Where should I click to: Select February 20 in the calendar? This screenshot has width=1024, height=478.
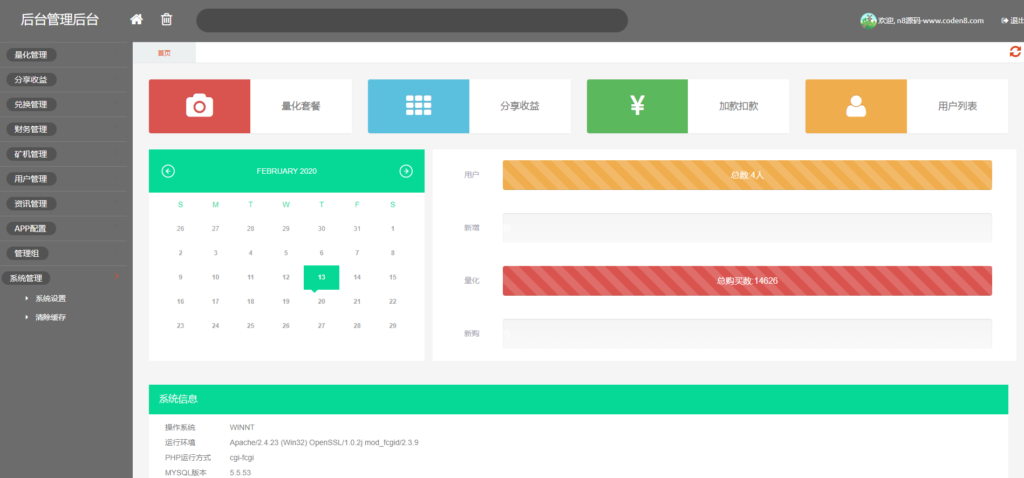tap(321, 301)
